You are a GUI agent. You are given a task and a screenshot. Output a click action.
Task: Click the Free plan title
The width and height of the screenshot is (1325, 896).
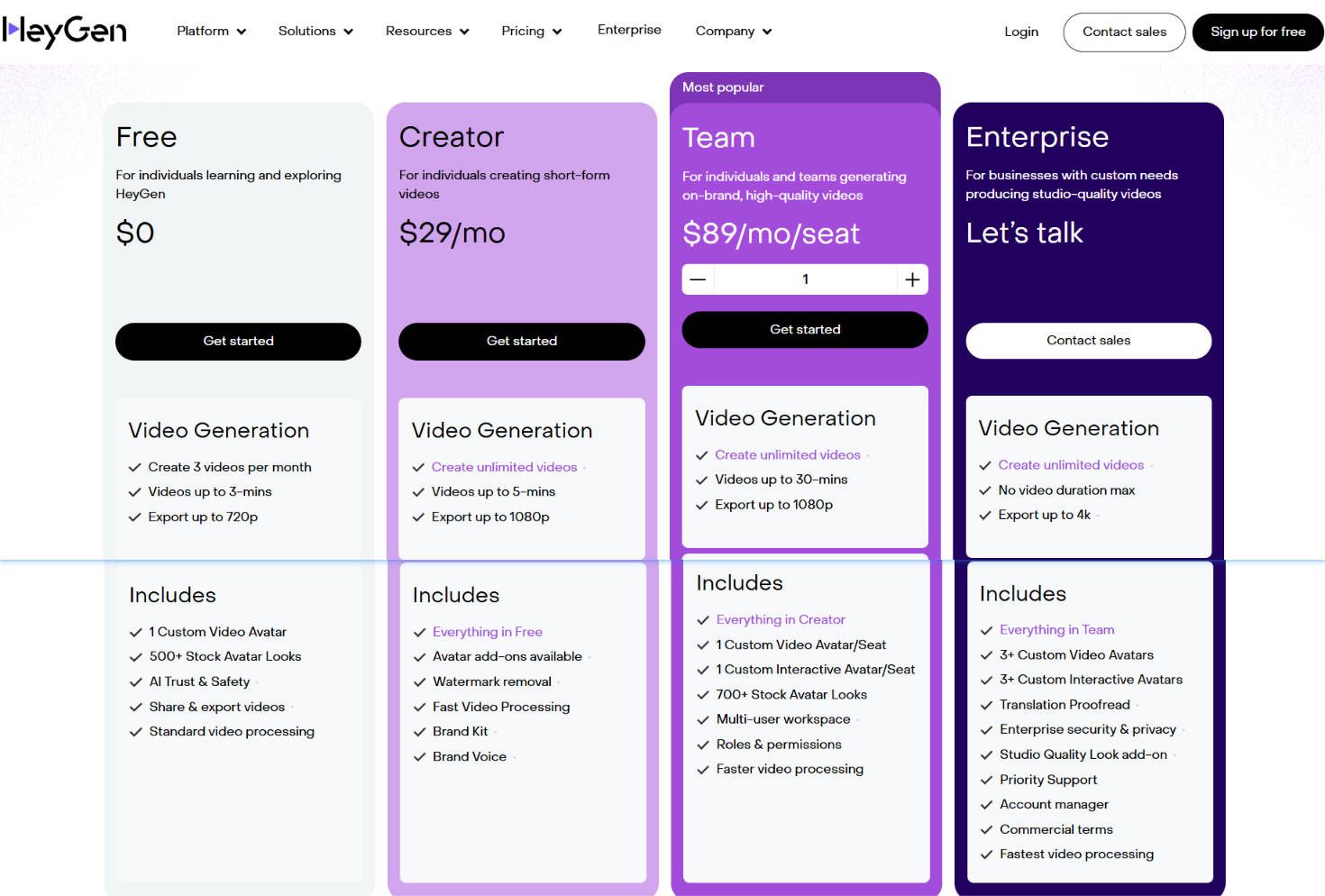pyautogui.click(x=146, y=137)
